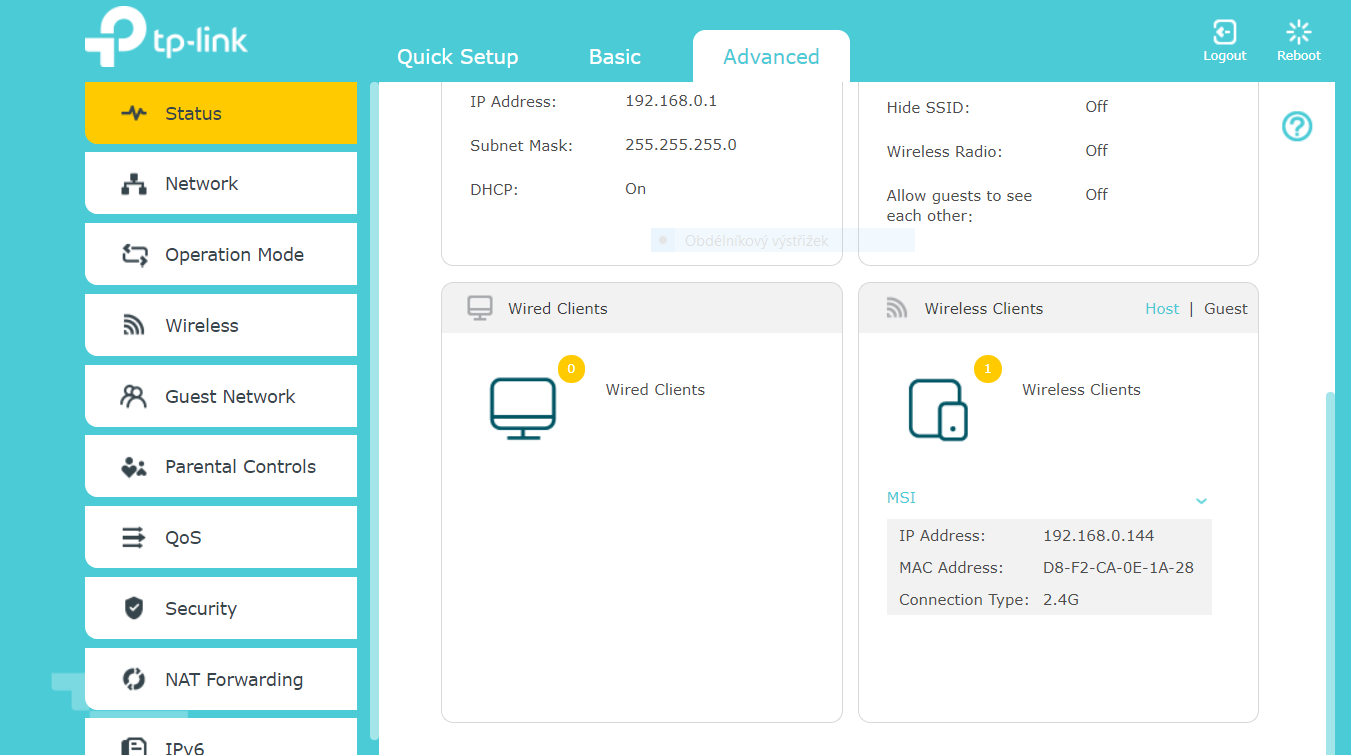
Task: Click the wireless clients devices icon
Action: point(938,408)
